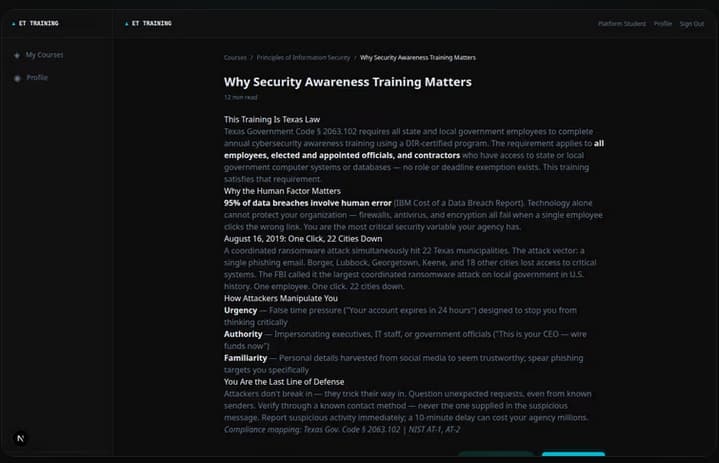Click the bold Familiarity term
Screen dimensions: 719x463
pyautogui.click(x=245, y=358)
